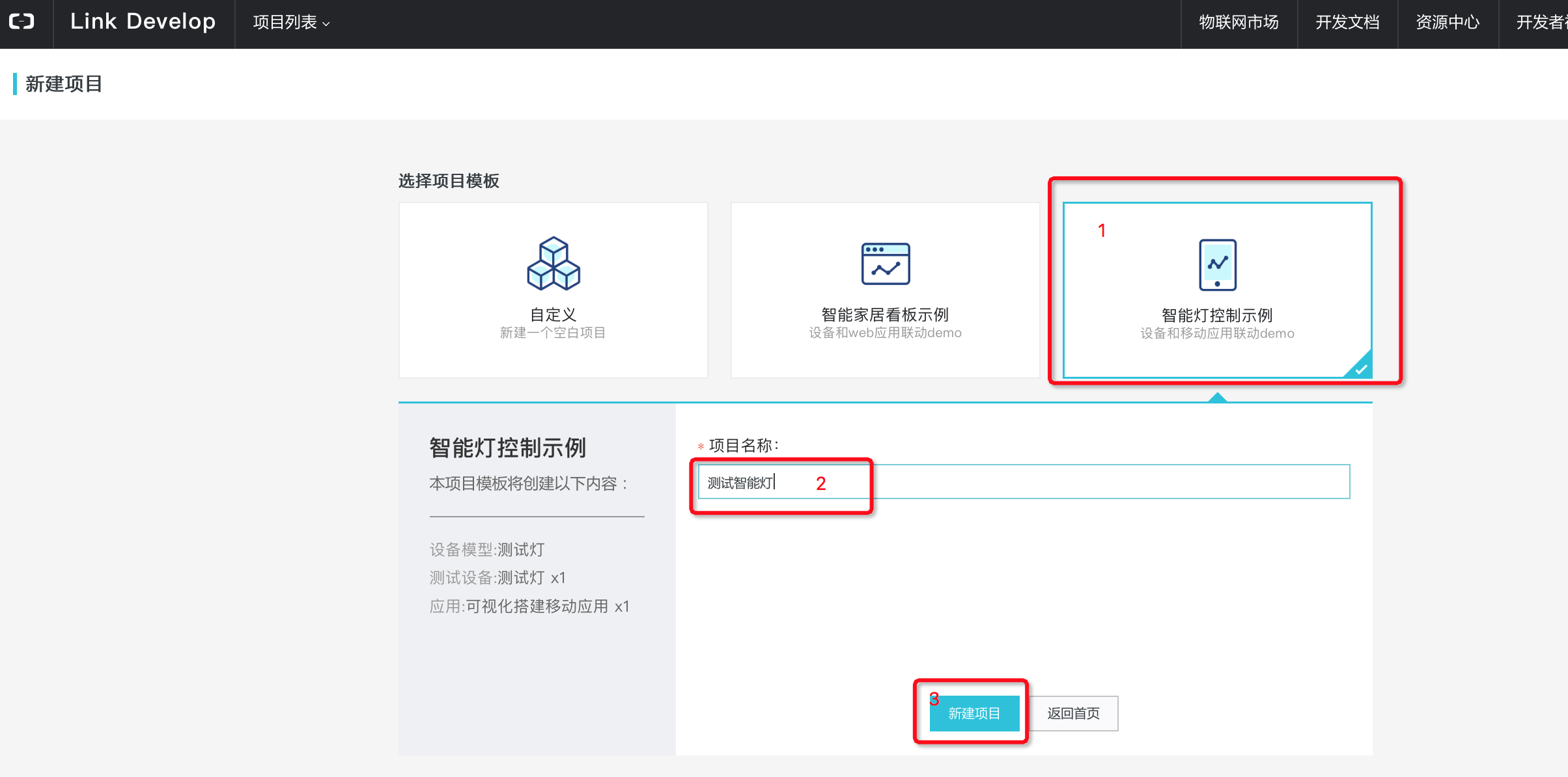1568x777 pixels.
Task: Select the web dashboard chart icon
Action: (886, 264)
